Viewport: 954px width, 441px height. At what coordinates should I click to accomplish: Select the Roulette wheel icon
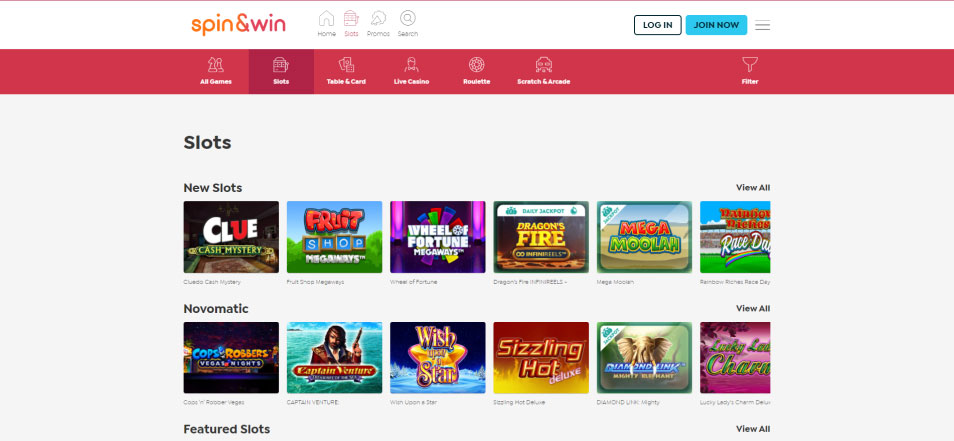(x=476, y=64)
